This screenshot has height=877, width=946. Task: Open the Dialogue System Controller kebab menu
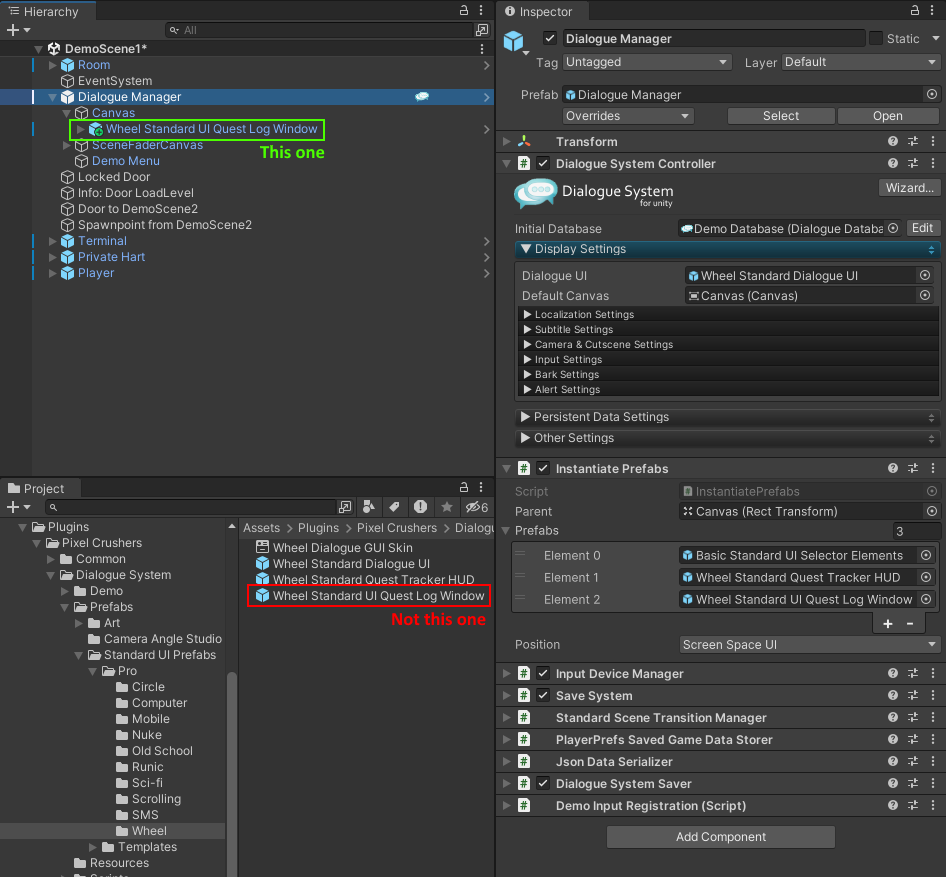(933, 163)
